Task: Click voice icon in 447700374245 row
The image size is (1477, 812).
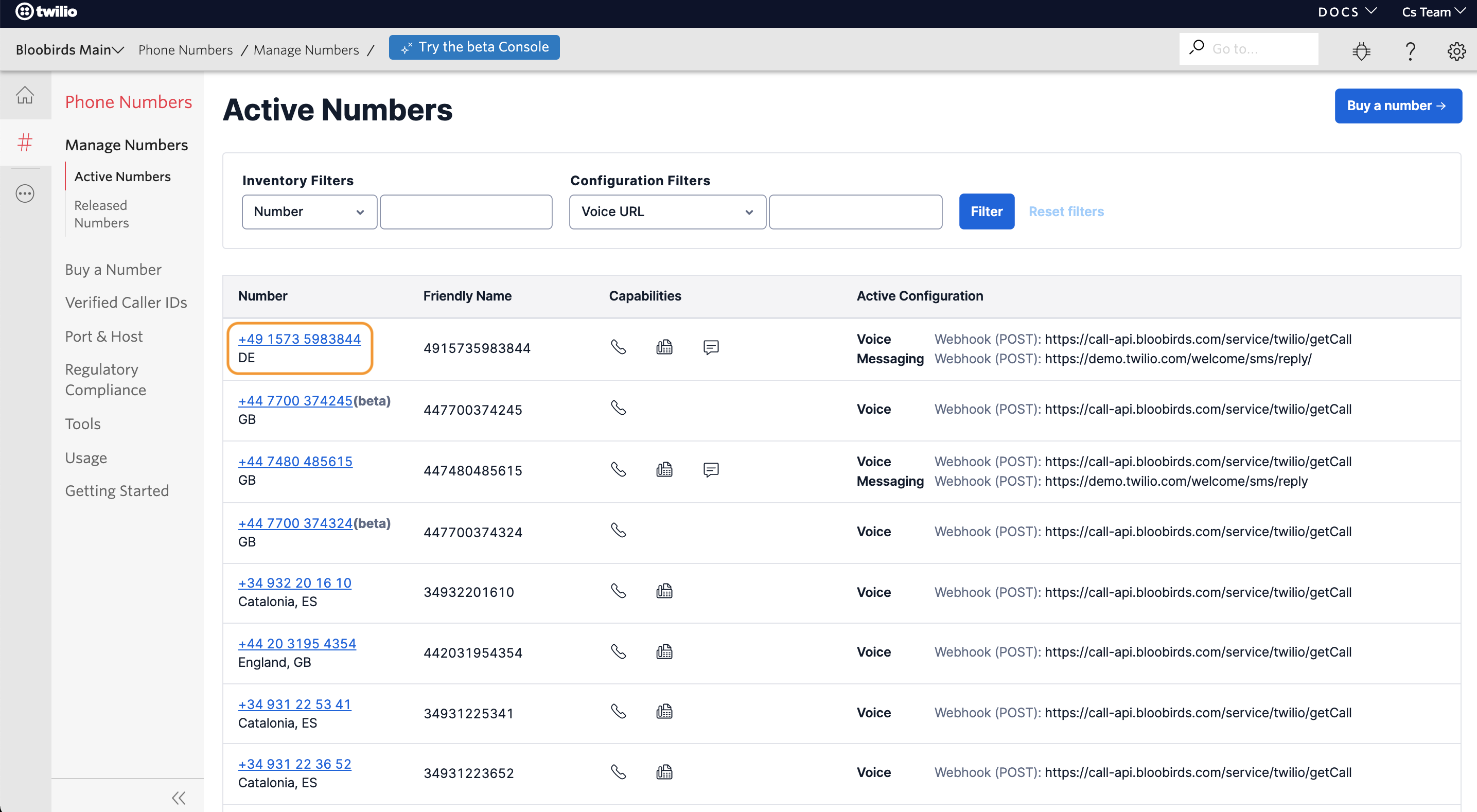Action: (x=618, y=408)
